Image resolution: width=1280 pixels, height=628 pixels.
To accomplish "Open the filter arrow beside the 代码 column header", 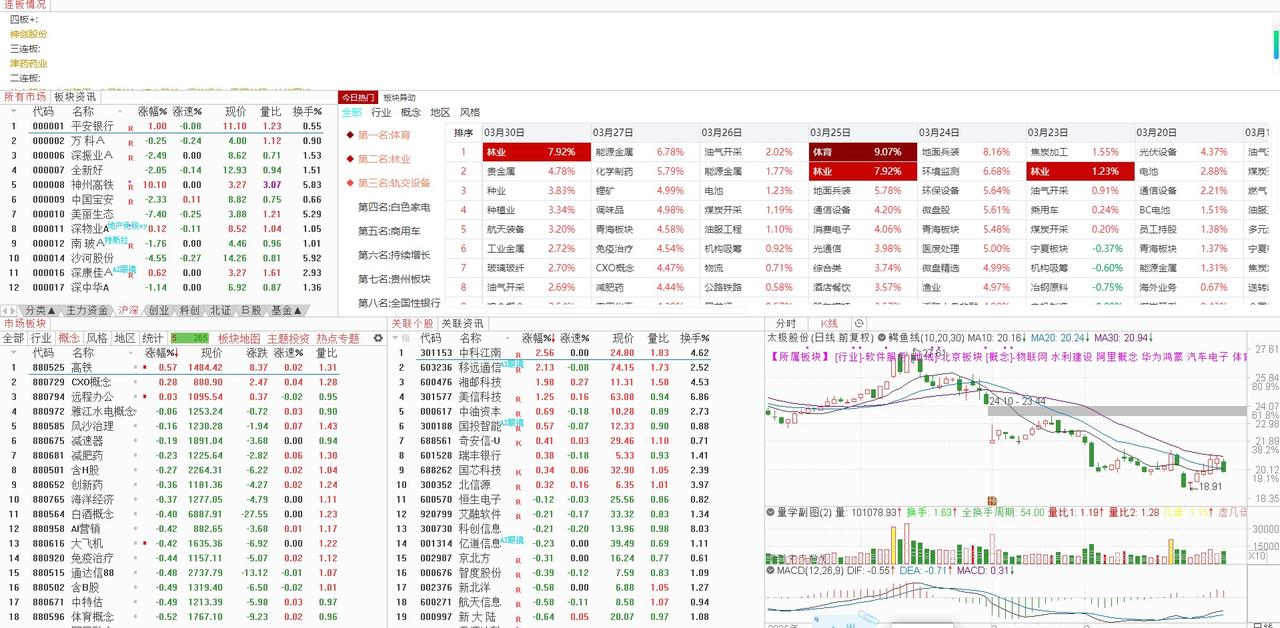I will click(13, 112).
